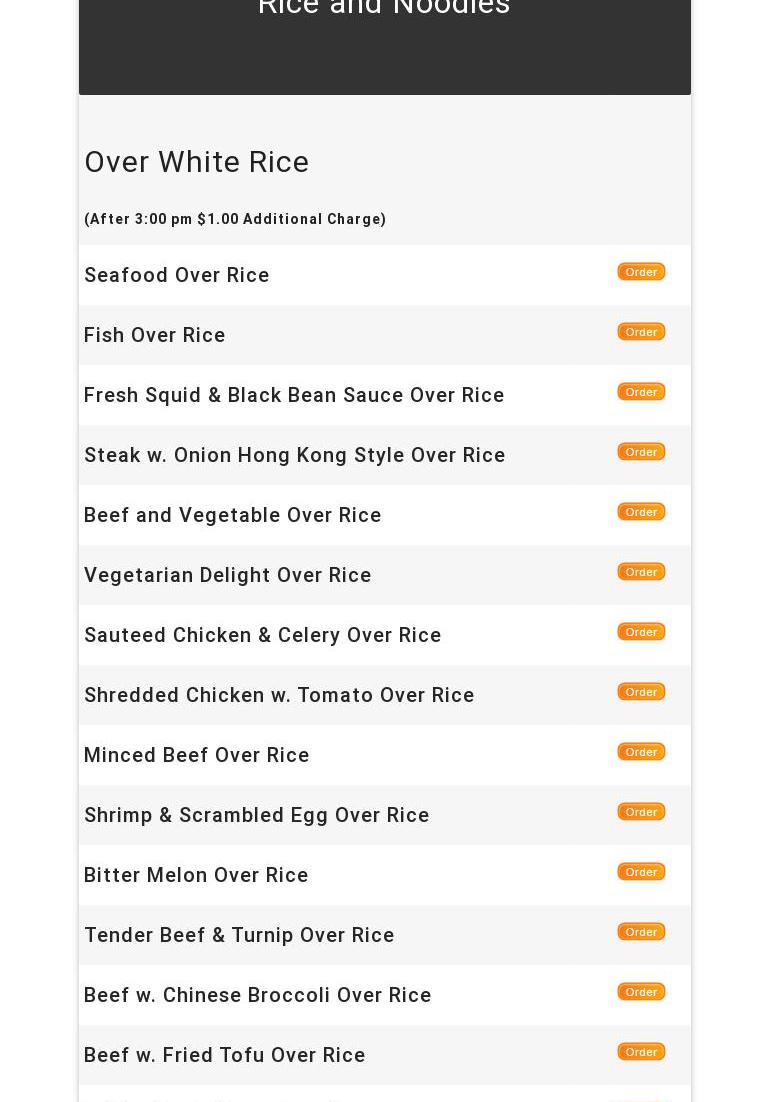The height and width of the screenshot is (1102, 770).
Task: Click Order button for Seafood Over Rice
Action: (641, 272)
